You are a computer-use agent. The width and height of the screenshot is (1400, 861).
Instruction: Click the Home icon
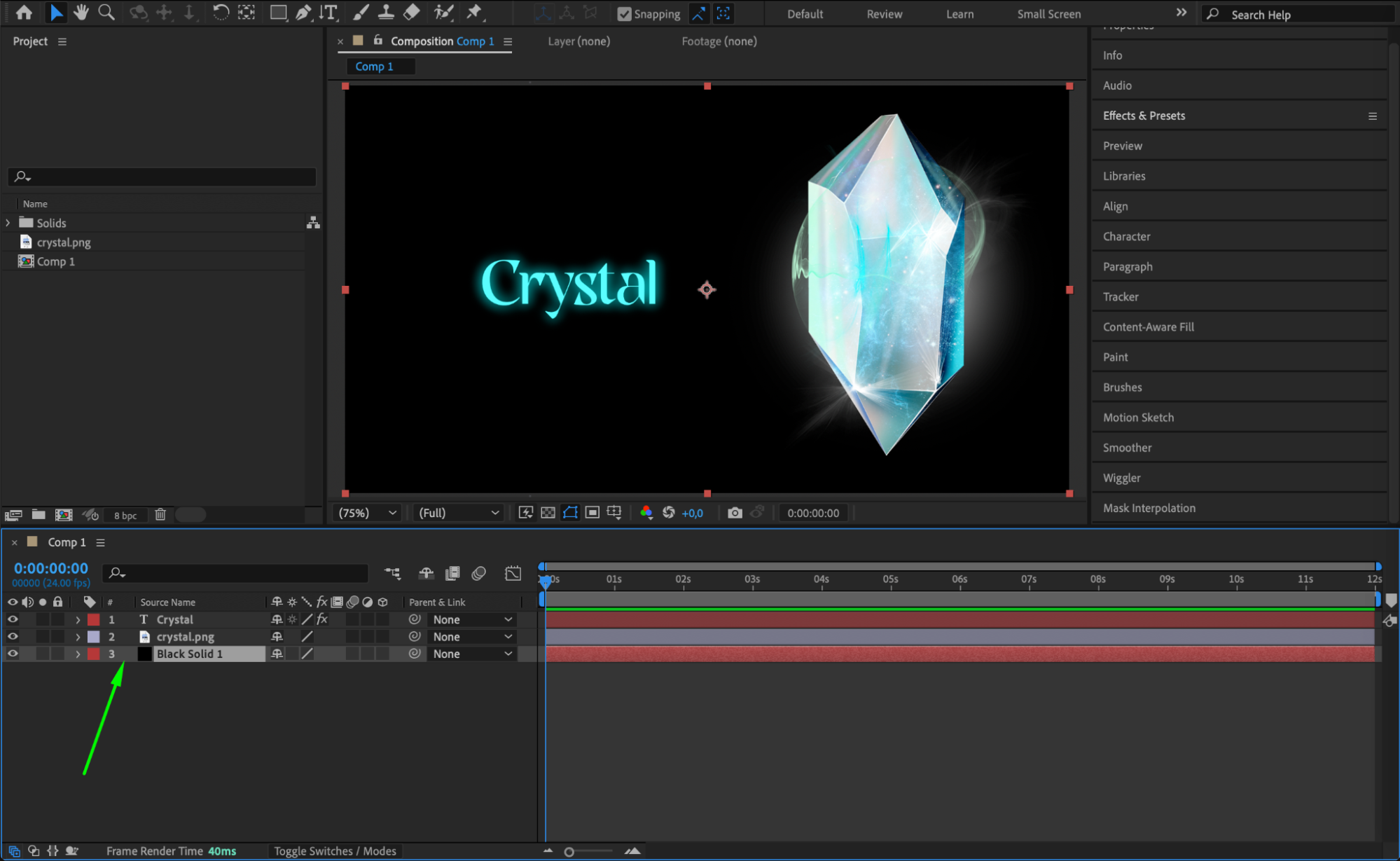point(24,12)
